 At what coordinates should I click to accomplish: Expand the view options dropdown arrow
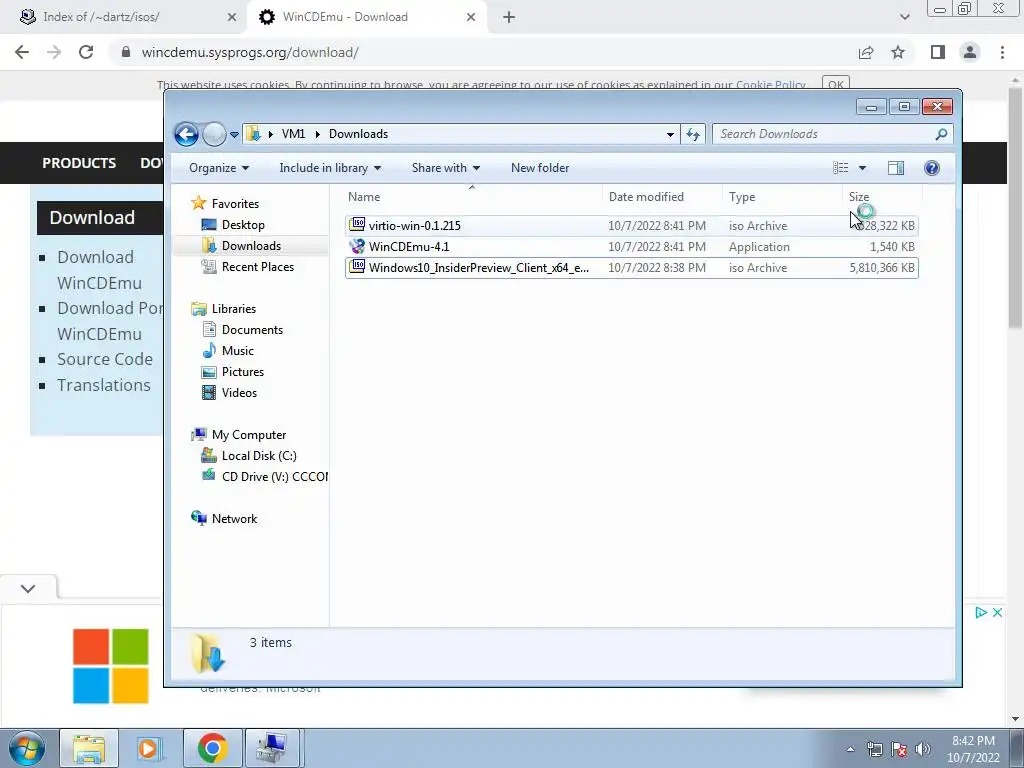(x=862, y=168)
